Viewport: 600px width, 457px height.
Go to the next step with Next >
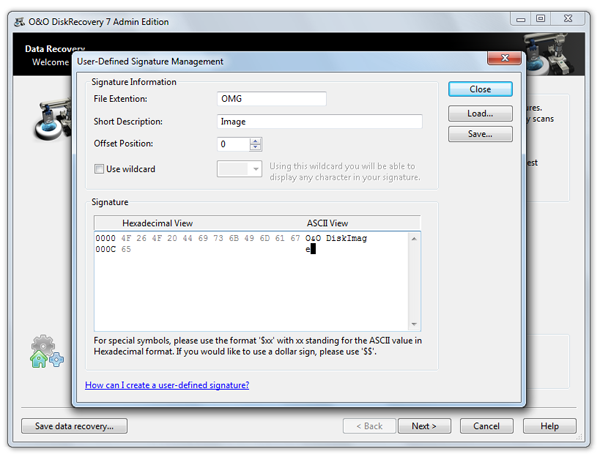tap(424, 426)
